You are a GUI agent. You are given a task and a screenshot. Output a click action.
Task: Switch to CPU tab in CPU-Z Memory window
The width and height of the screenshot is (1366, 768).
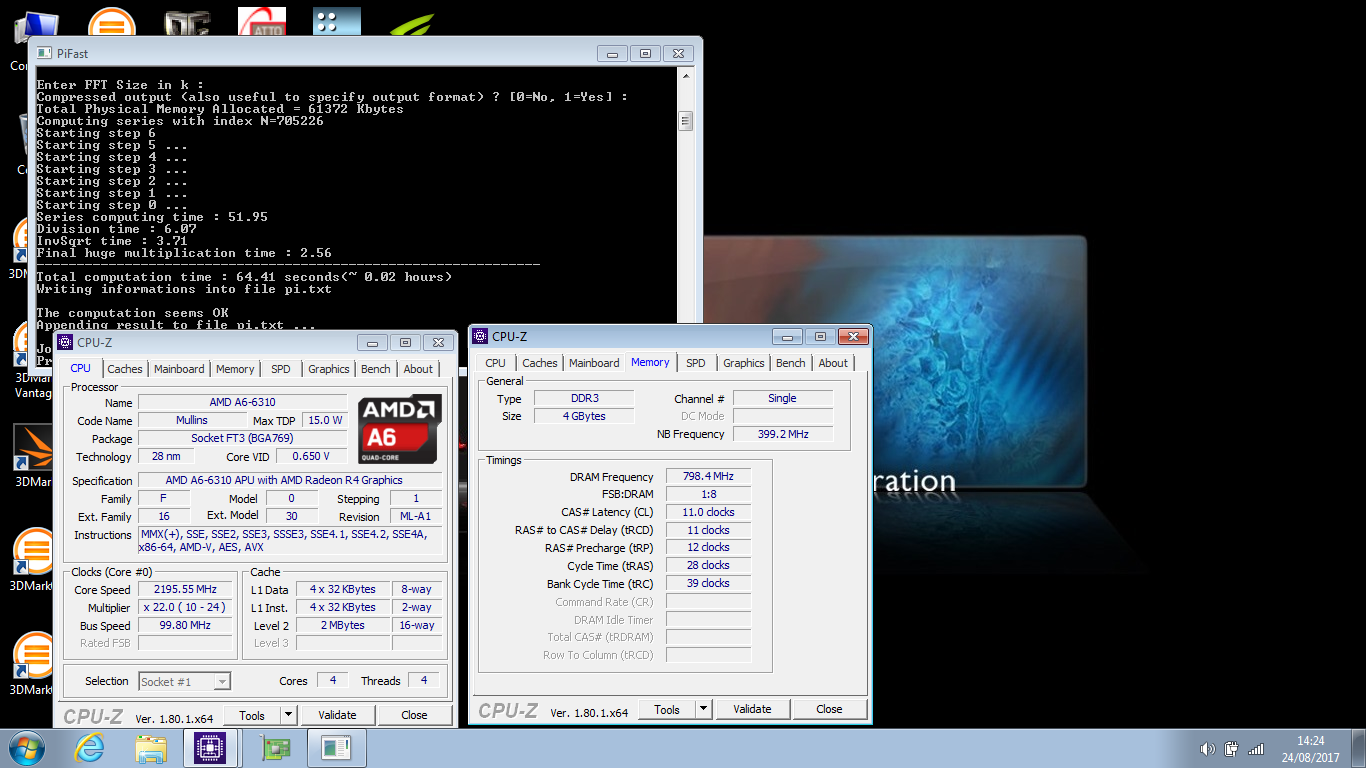tap(496, 363)
